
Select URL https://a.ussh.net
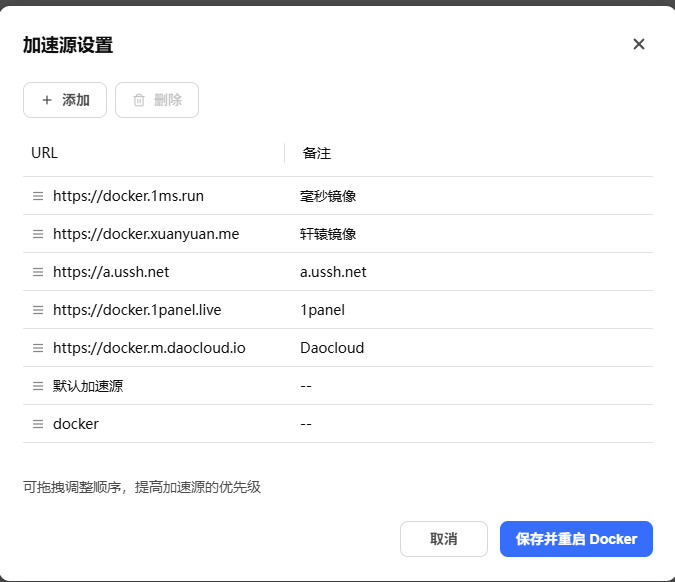[x=111, y=272]
